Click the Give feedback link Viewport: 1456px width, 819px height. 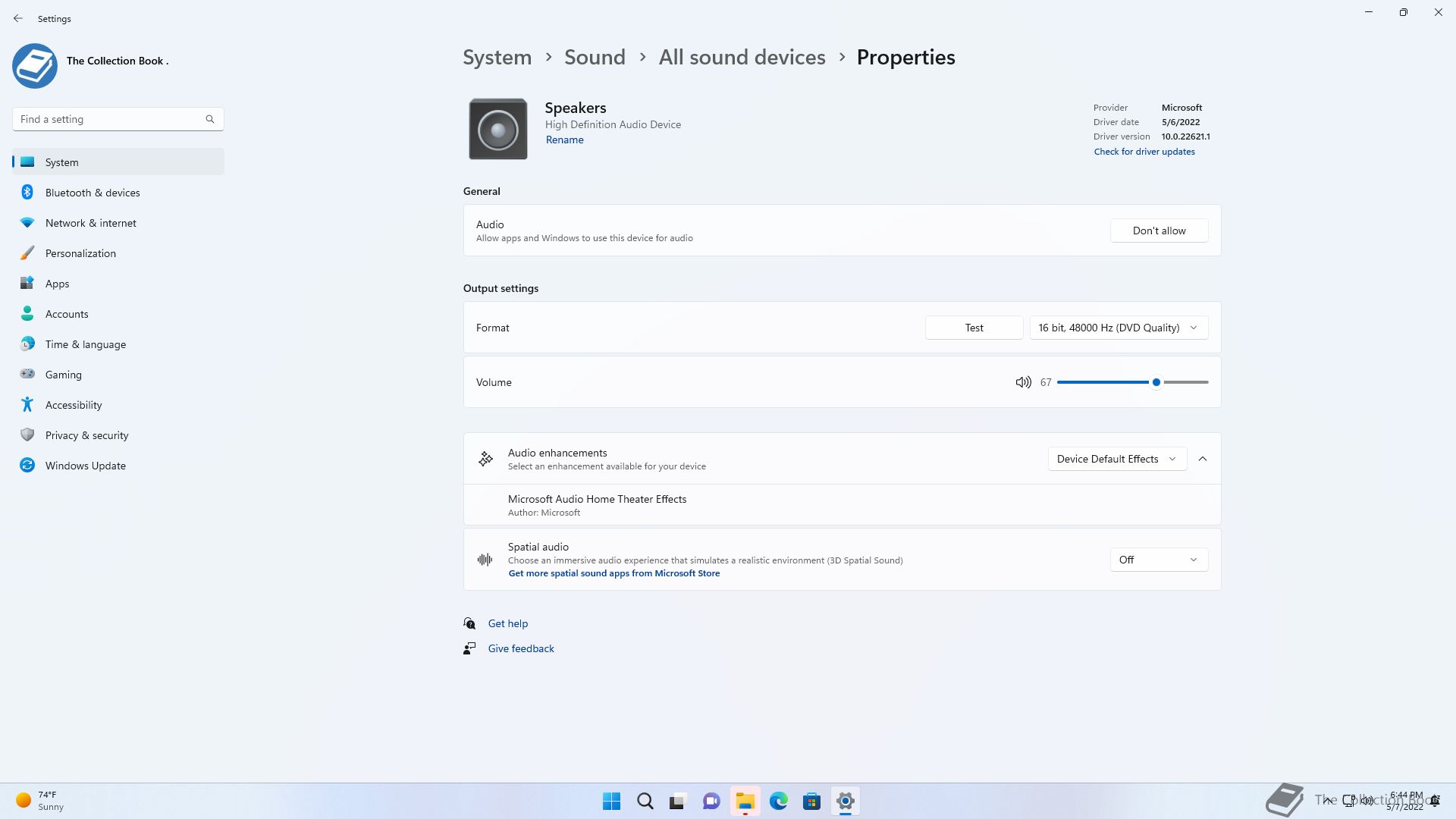point(520,648)
